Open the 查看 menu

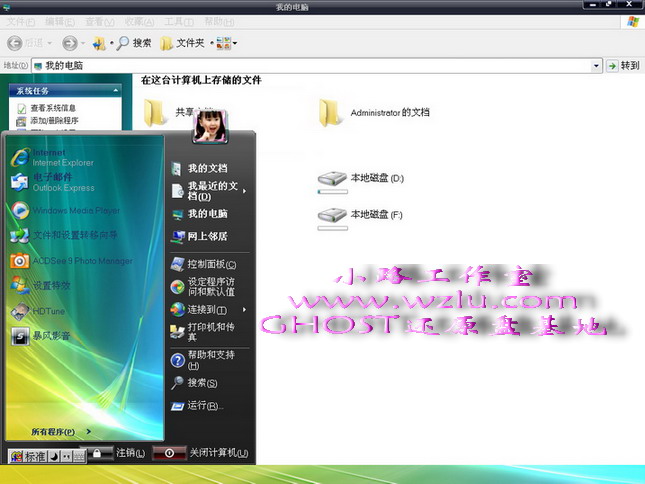[98, 21]
